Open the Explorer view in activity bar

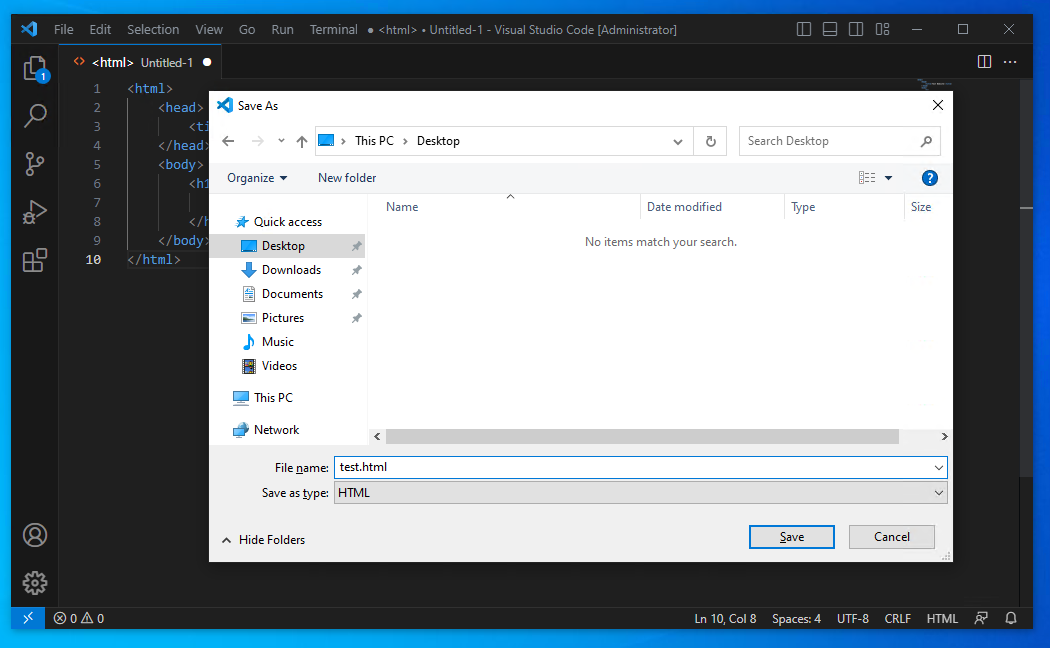(x=35, y=69)
